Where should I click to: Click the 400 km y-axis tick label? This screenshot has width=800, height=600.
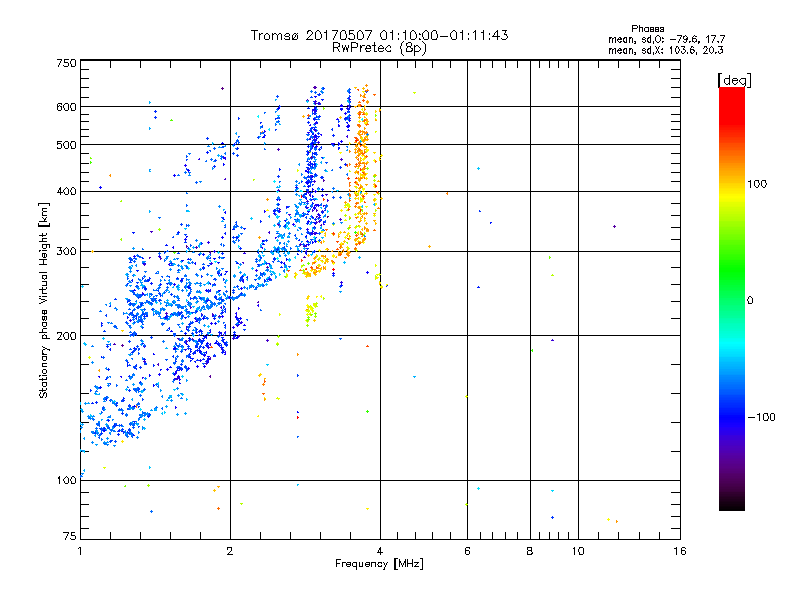(x=66, y=191)
